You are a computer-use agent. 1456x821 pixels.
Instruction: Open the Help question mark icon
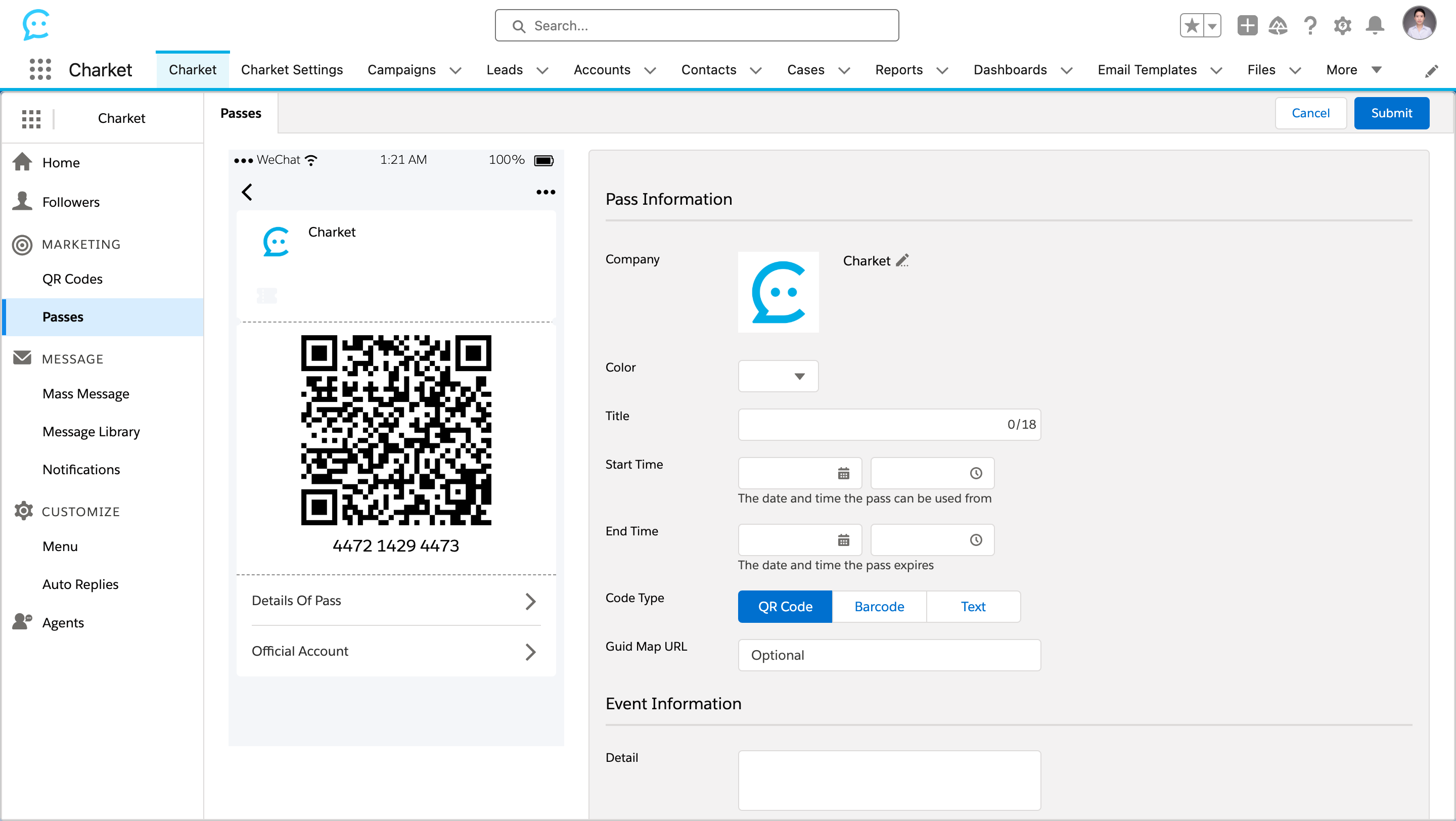(x=1310, y=25)
